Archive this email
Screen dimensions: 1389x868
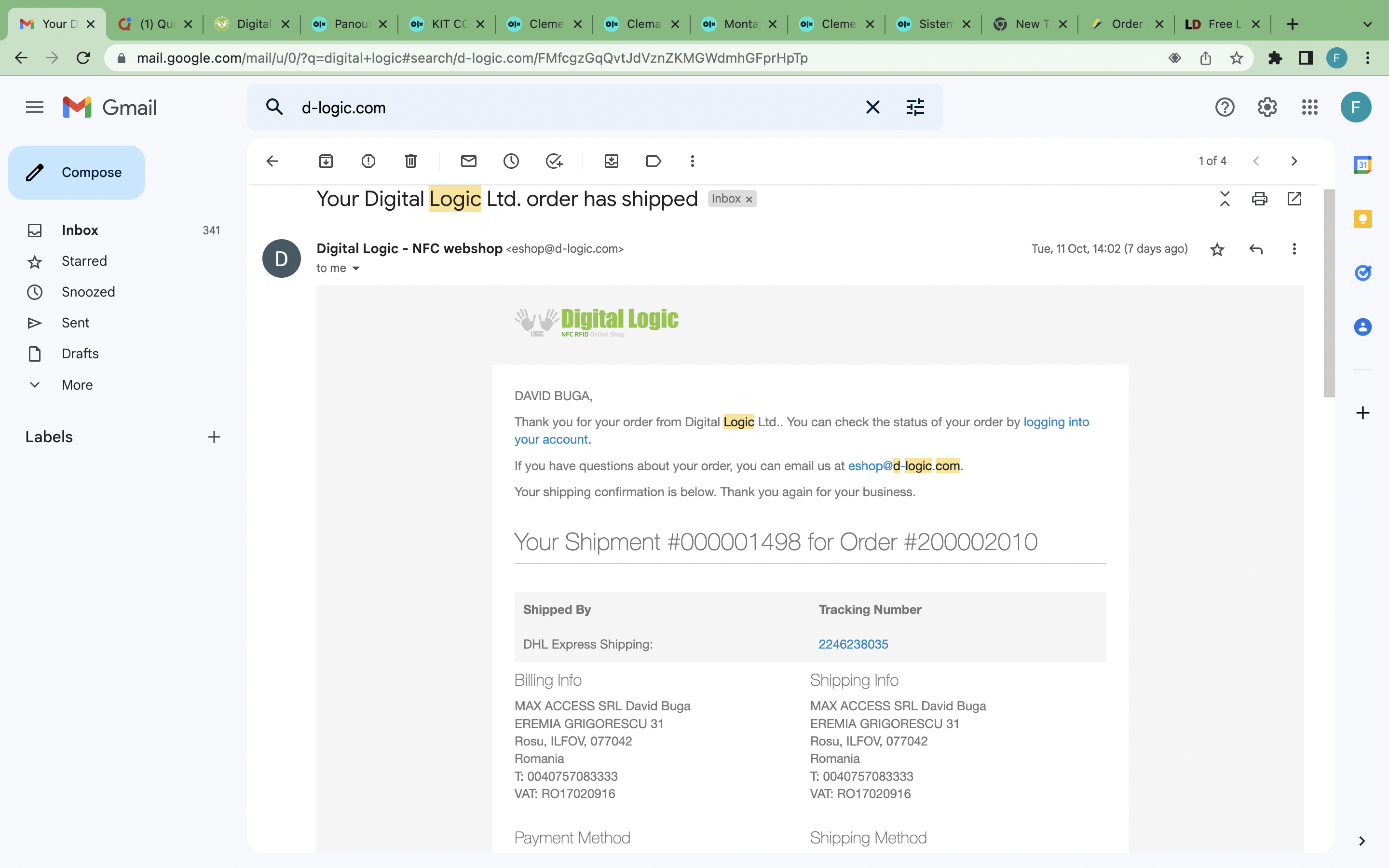coord(326,162)
